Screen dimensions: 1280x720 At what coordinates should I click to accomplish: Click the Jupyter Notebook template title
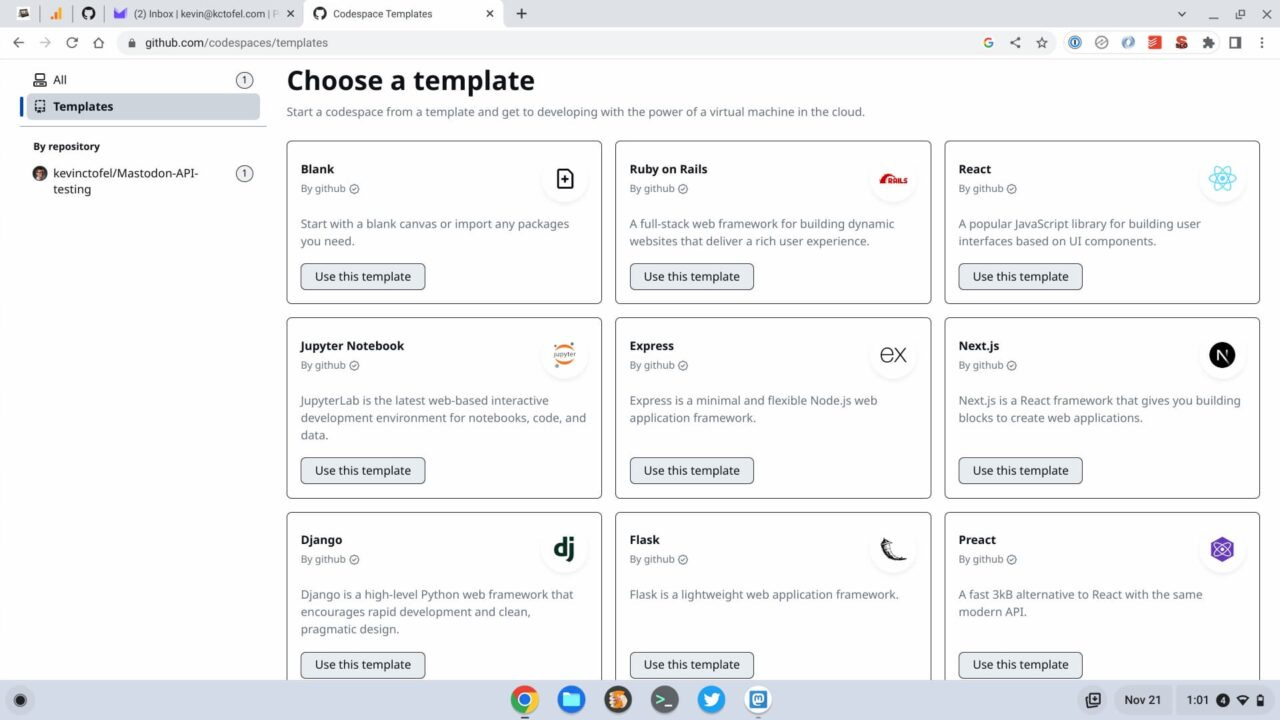tap(352, 346)
